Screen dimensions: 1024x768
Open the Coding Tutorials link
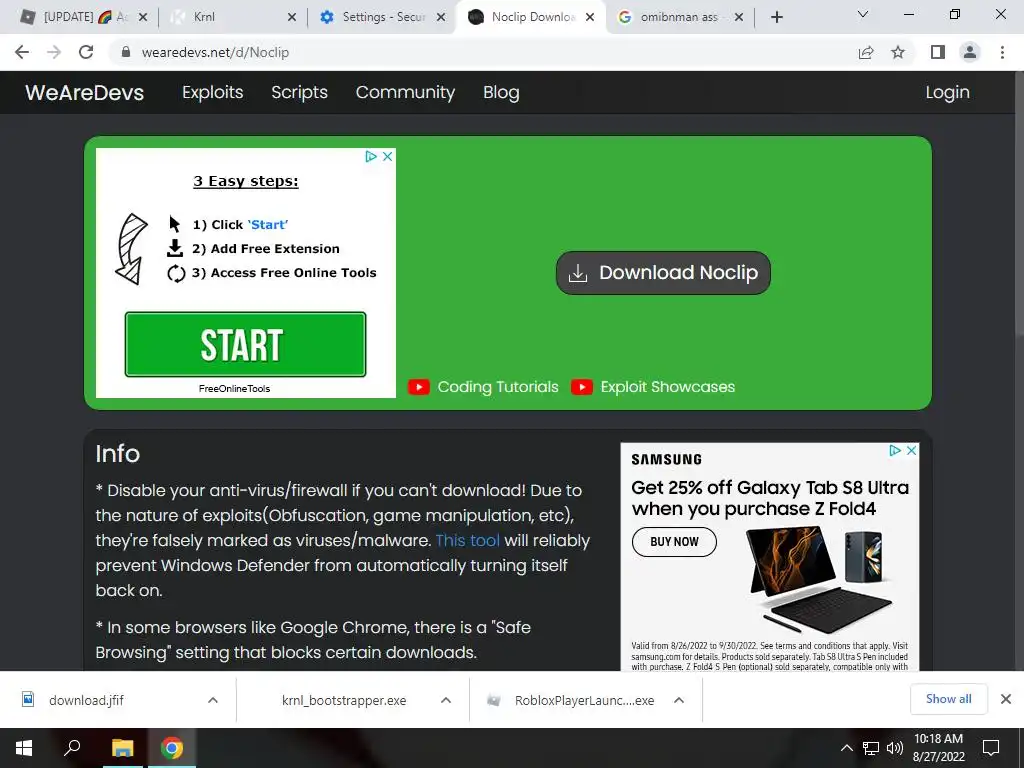coord(498,387)
